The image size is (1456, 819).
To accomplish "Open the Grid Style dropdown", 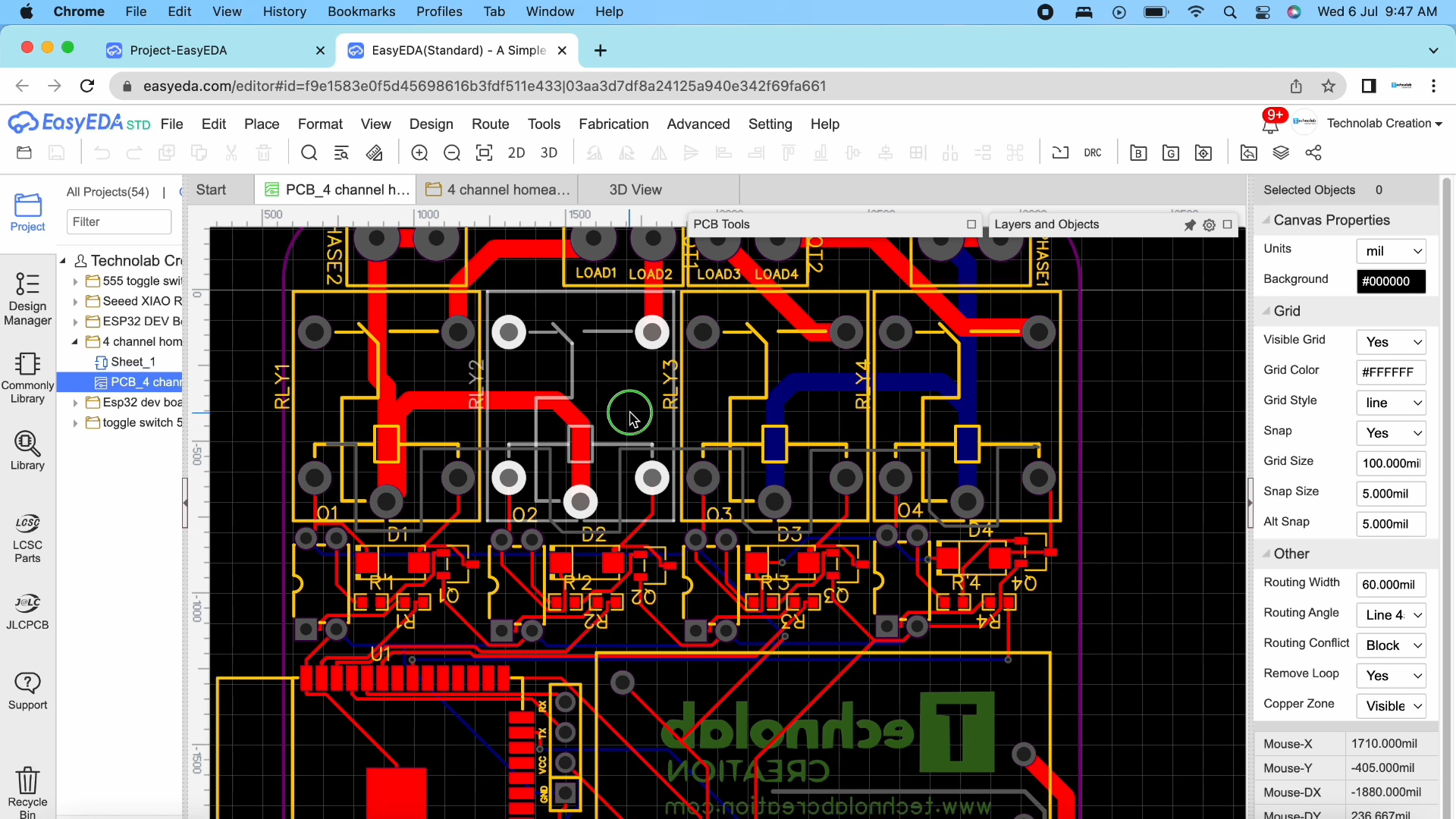I will pyautogui.click(x=1391, y=403).
